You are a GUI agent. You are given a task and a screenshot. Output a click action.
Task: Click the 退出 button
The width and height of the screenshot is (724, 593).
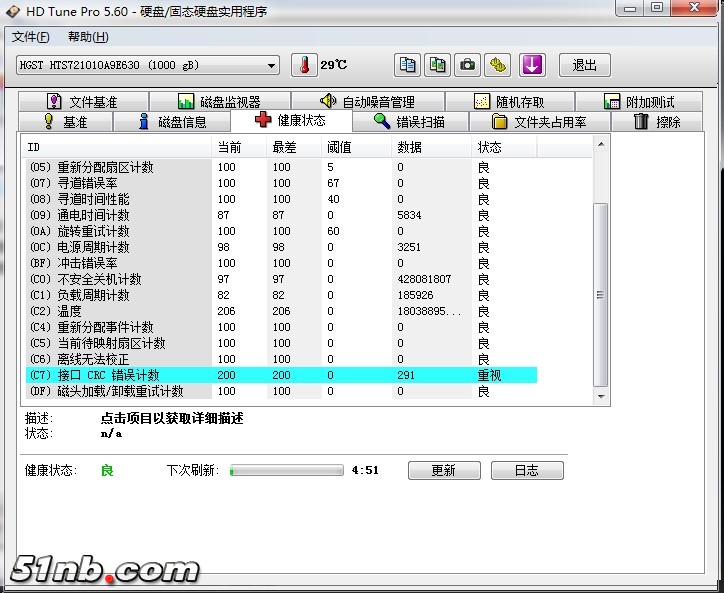pyautogui.click(x=585, y=65)
